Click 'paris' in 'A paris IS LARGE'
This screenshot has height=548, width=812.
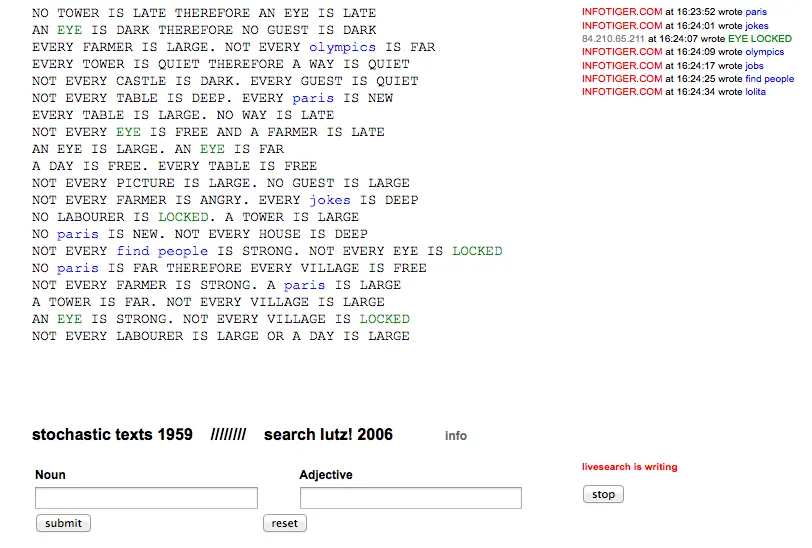pos(304,285)
